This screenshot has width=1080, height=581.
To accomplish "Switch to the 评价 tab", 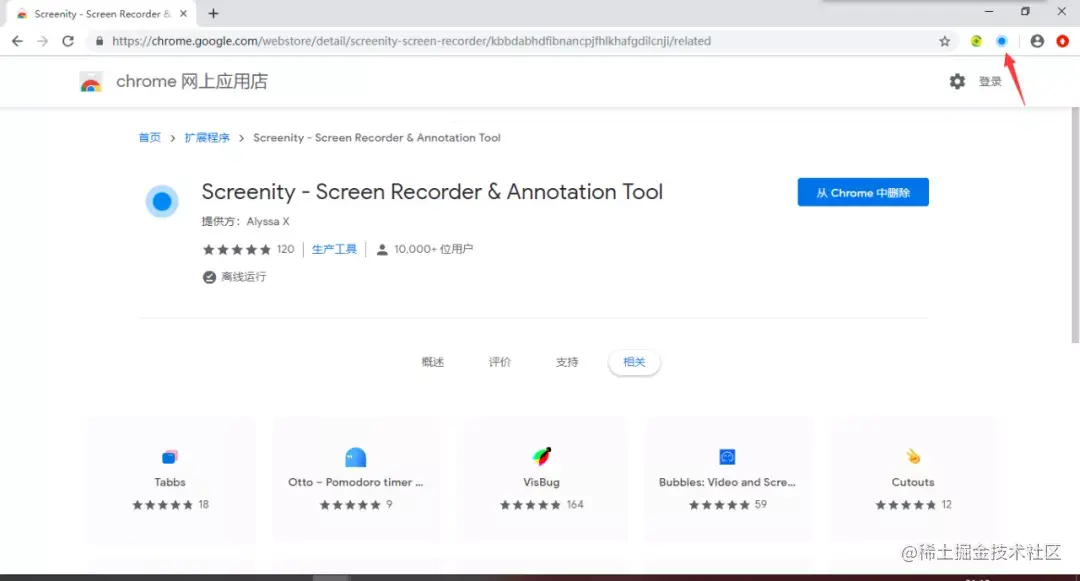I will pyautogui.click(x=500, y=362).
